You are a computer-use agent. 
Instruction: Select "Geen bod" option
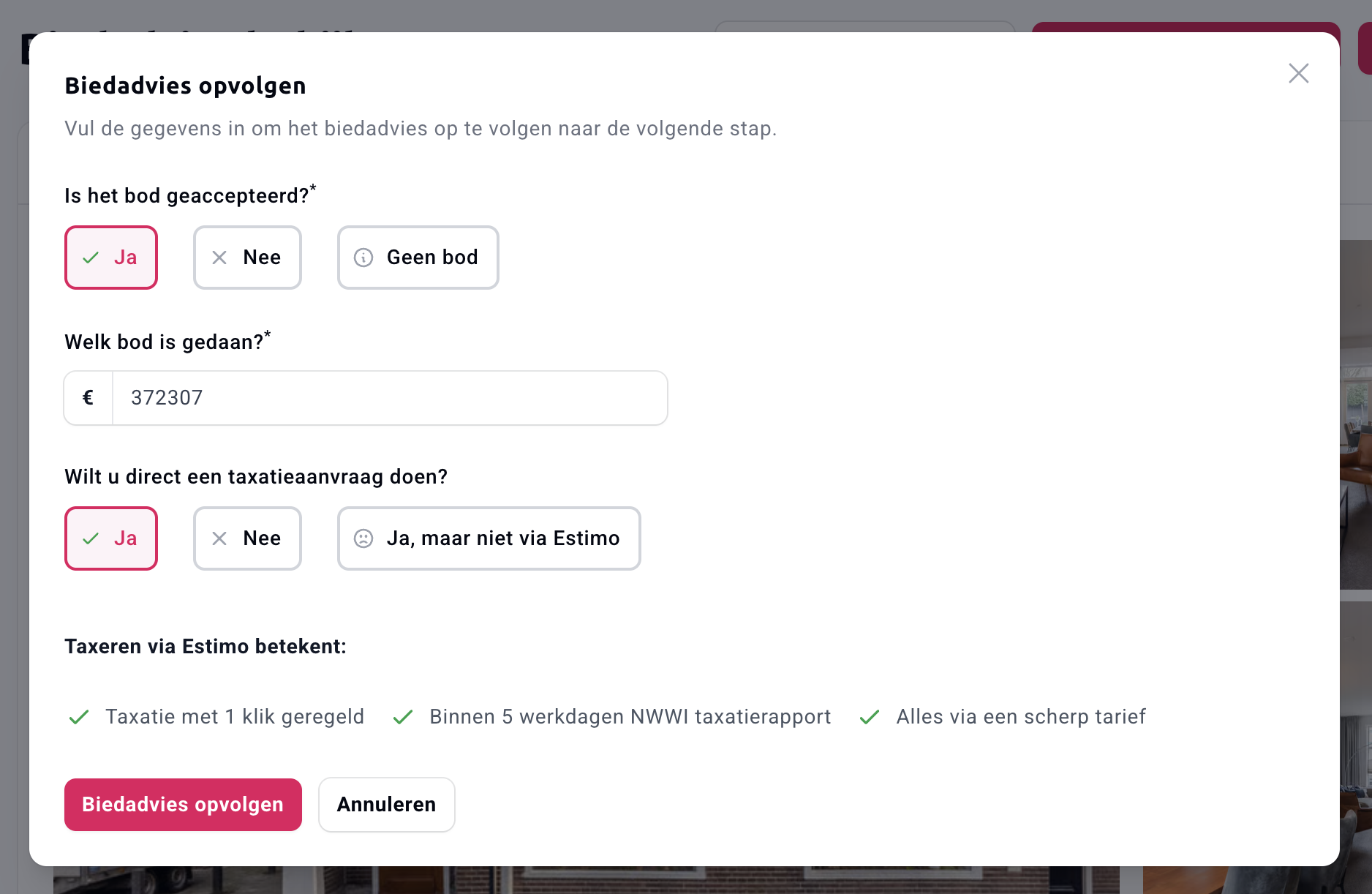[418, 258]
